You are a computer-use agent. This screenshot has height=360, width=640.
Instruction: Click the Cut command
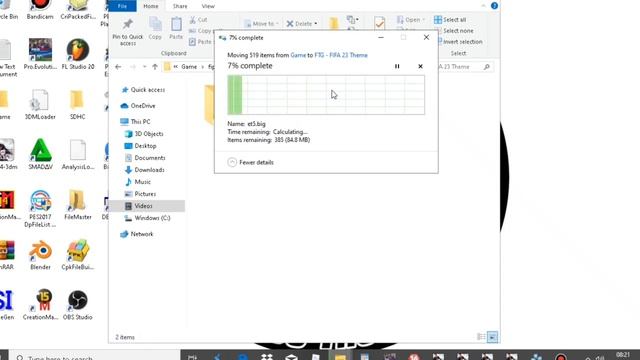tap(198, 20)
